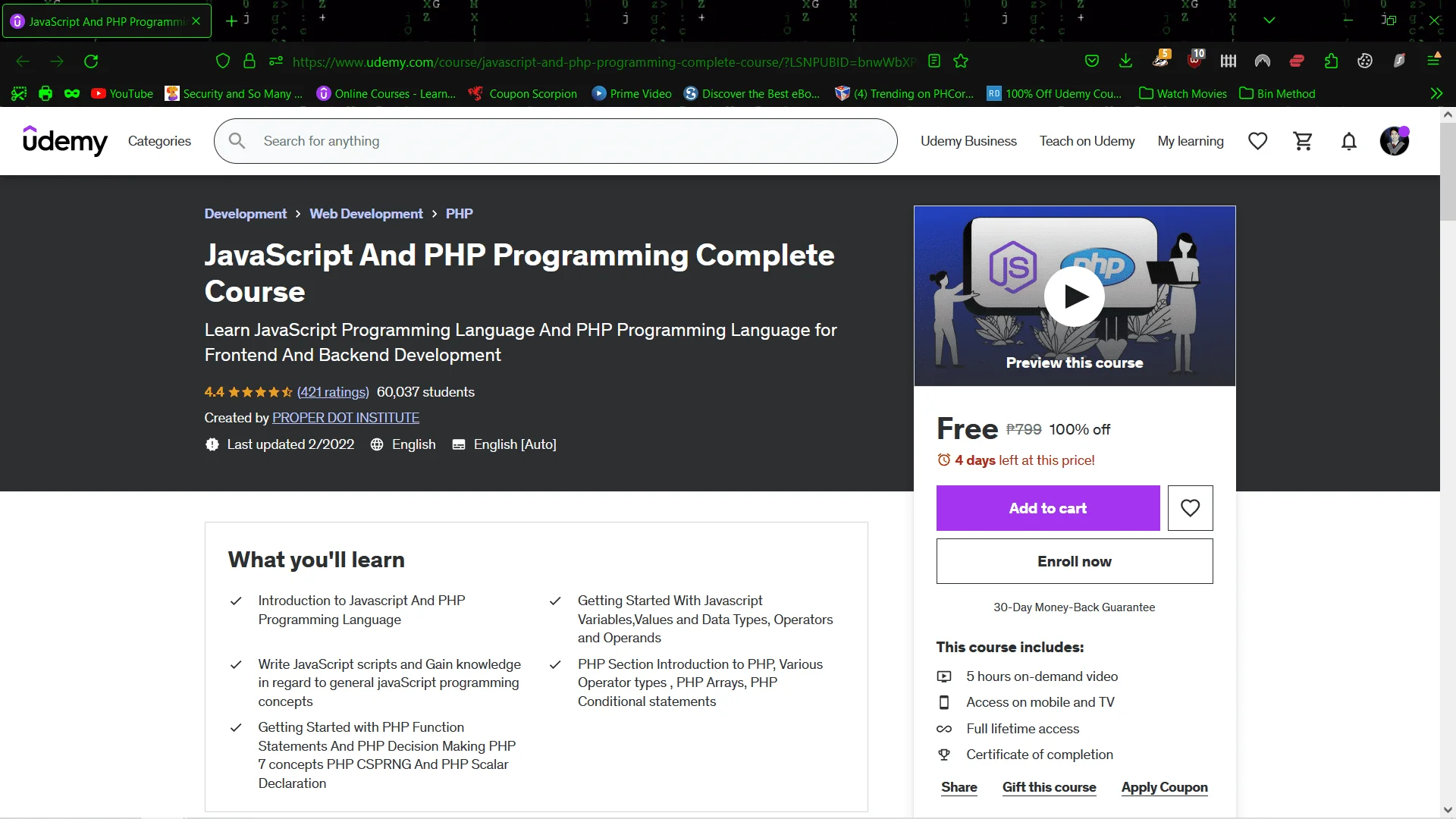View site security via the padlock icon
This screenshot has width=1456, height=819.
point(249,61)
